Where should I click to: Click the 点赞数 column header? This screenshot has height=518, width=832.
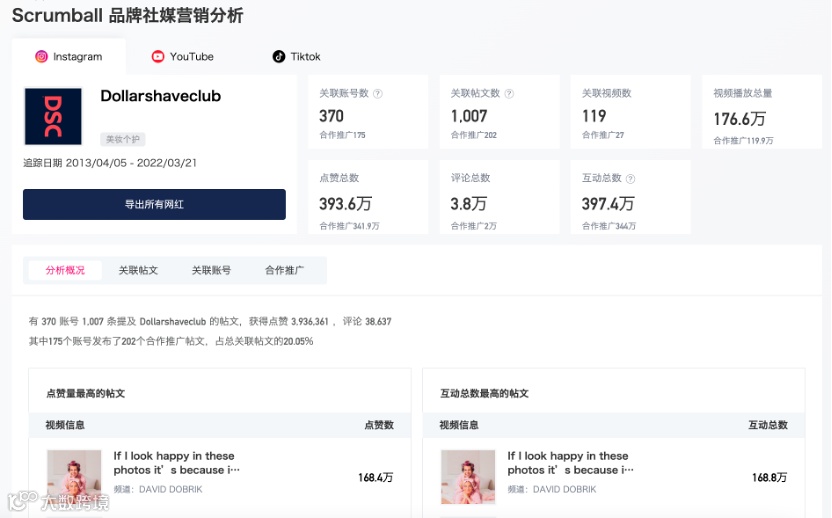click(379, 425)
